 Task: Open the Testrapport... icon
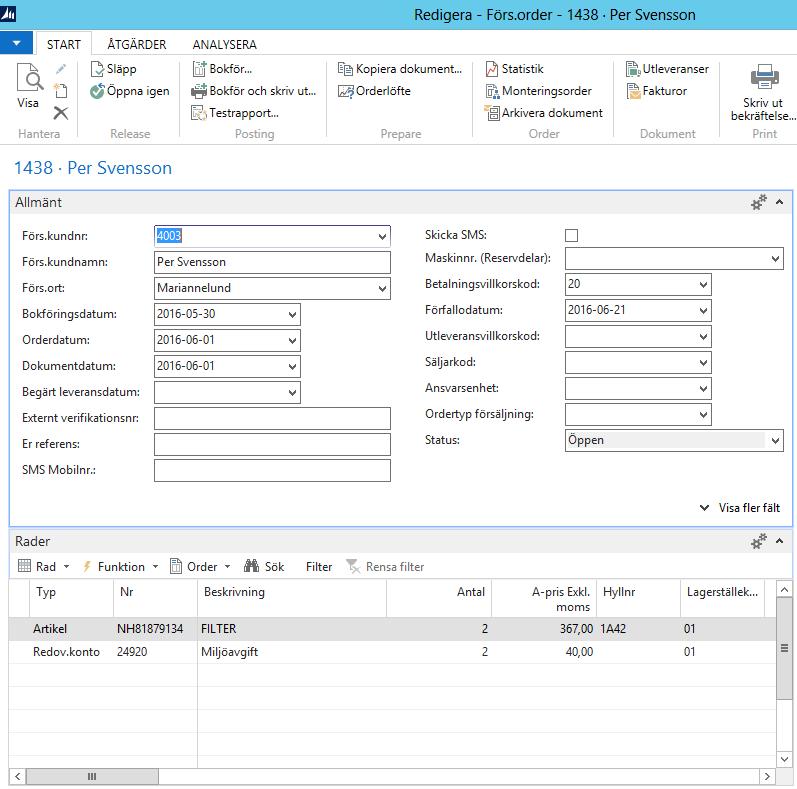tap(198, 113)
